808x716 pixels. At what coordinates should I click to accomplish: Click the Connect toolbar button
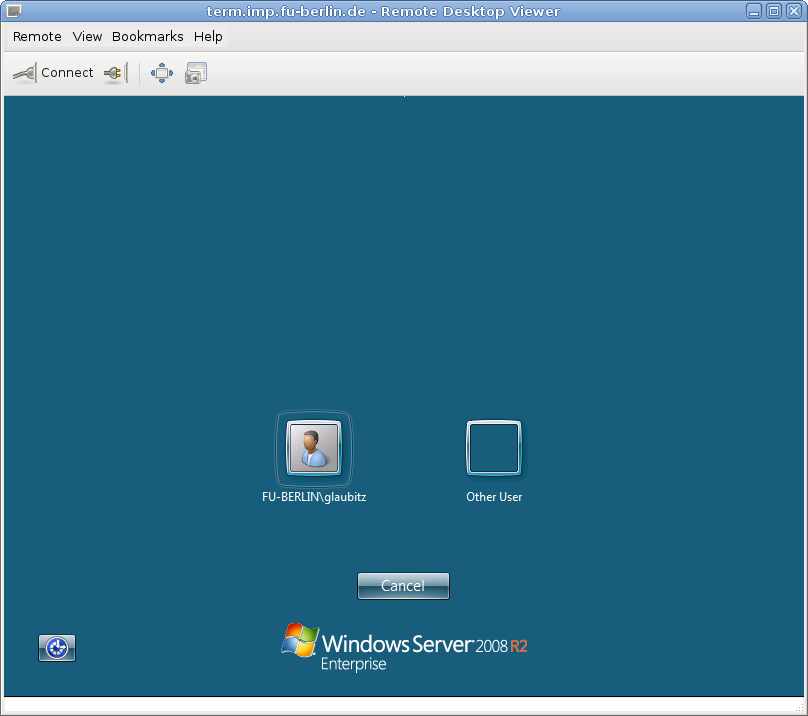tap(53, 73)
